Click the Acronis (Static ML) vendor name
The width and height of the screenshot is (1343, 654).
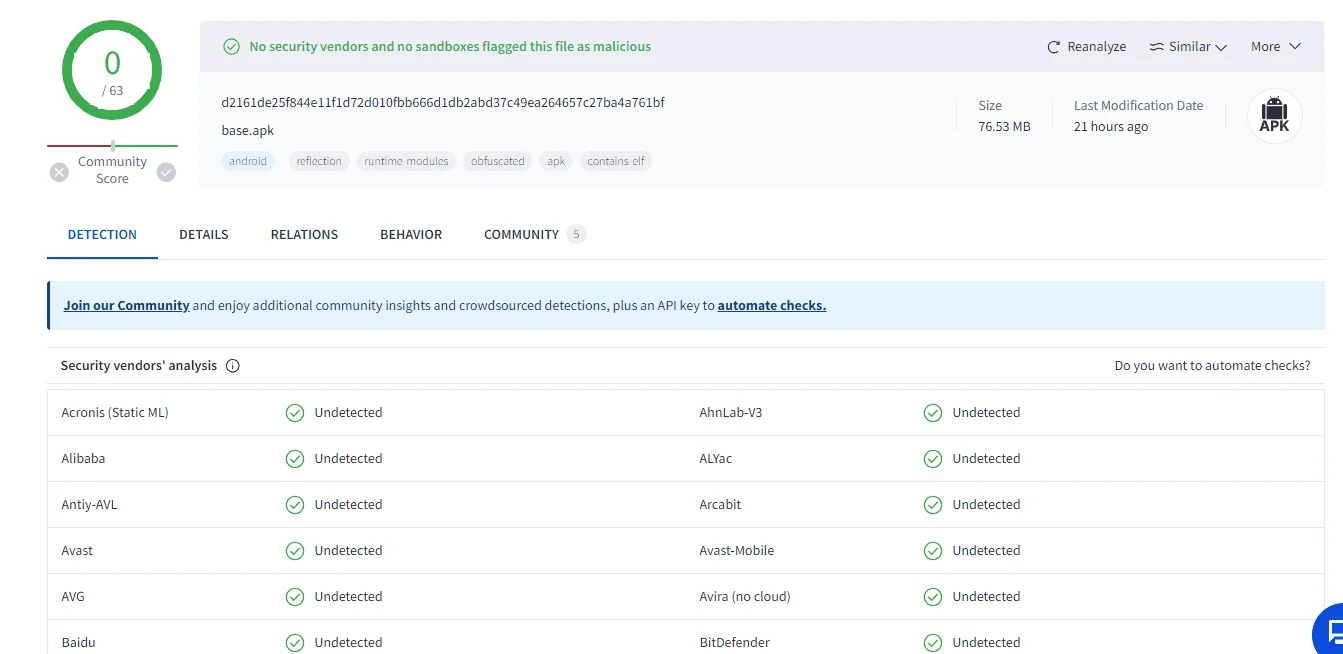pyautogui.click(x=115, y=413)
